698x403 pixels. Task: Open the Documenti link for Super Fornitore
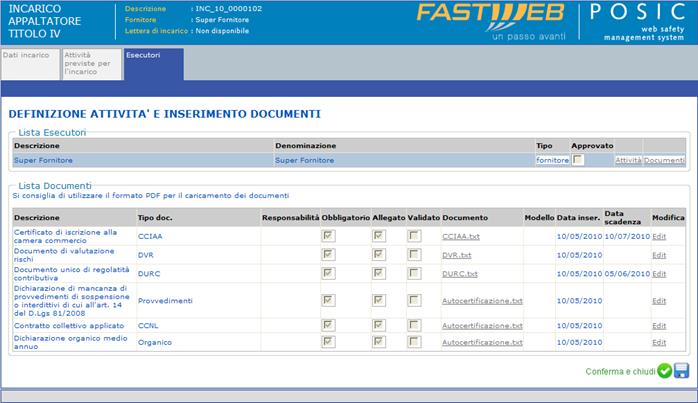664,160
